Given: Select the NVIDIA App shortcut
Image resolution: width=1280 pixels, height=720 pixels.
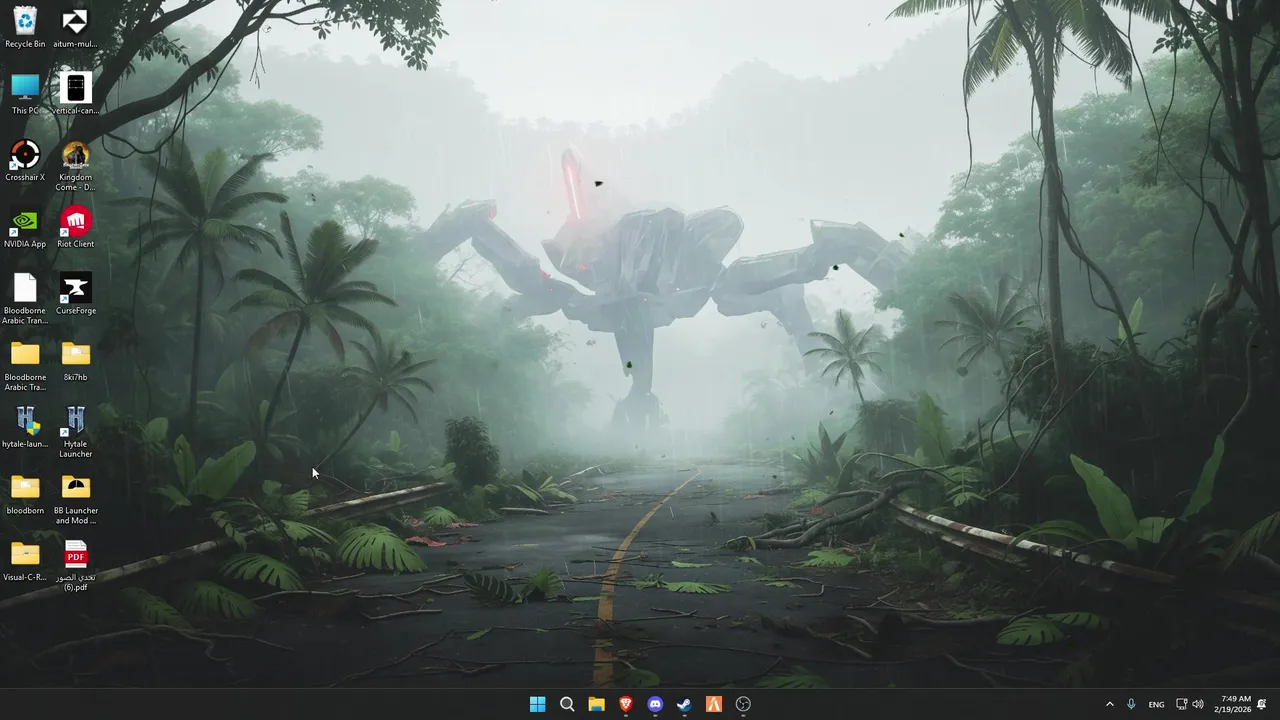Looking at the screenshot, I should (x=25, y=228).
